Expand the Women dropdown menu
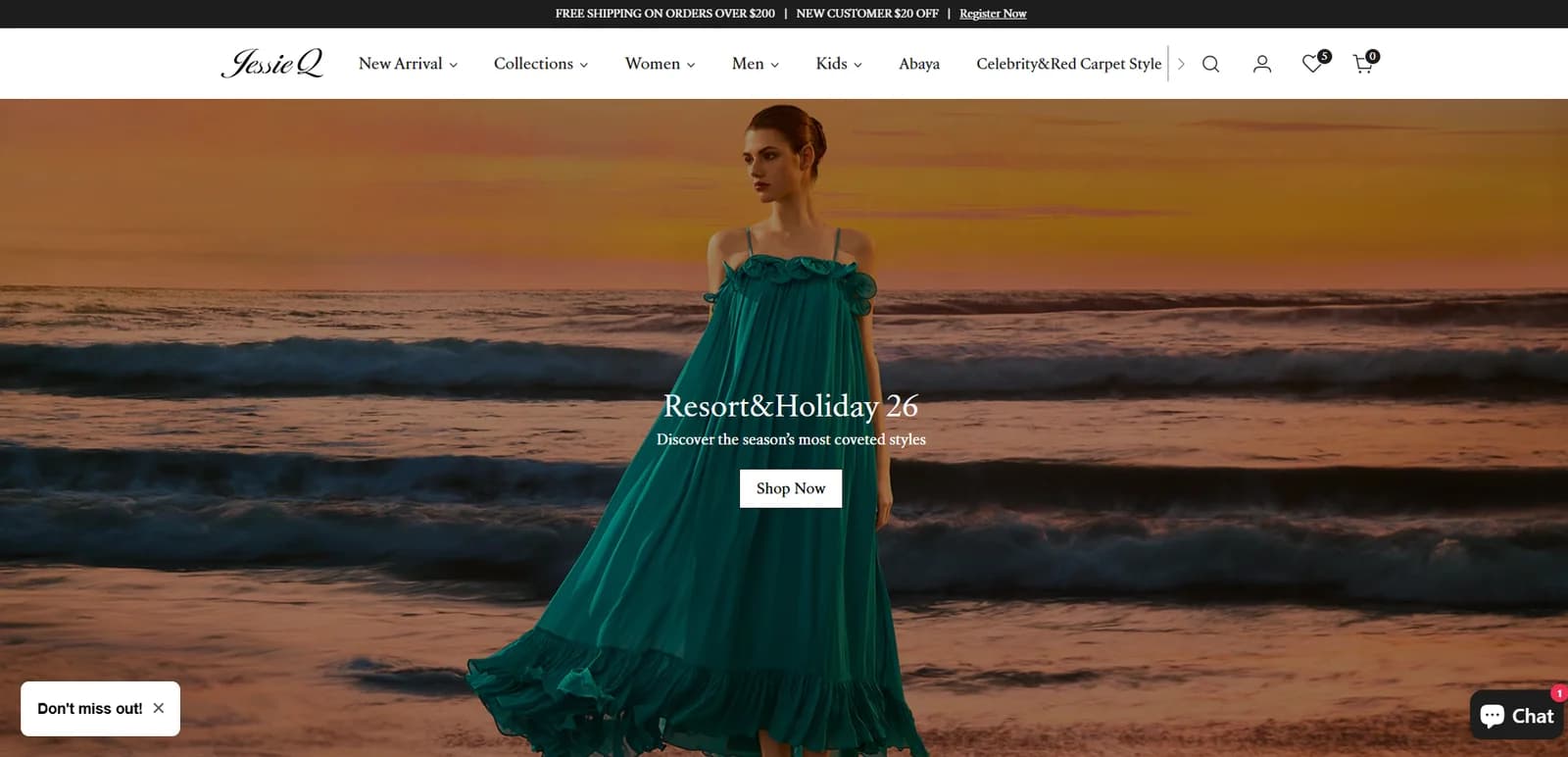Viewport: 1568px width, 757px height. pos(660,64)
